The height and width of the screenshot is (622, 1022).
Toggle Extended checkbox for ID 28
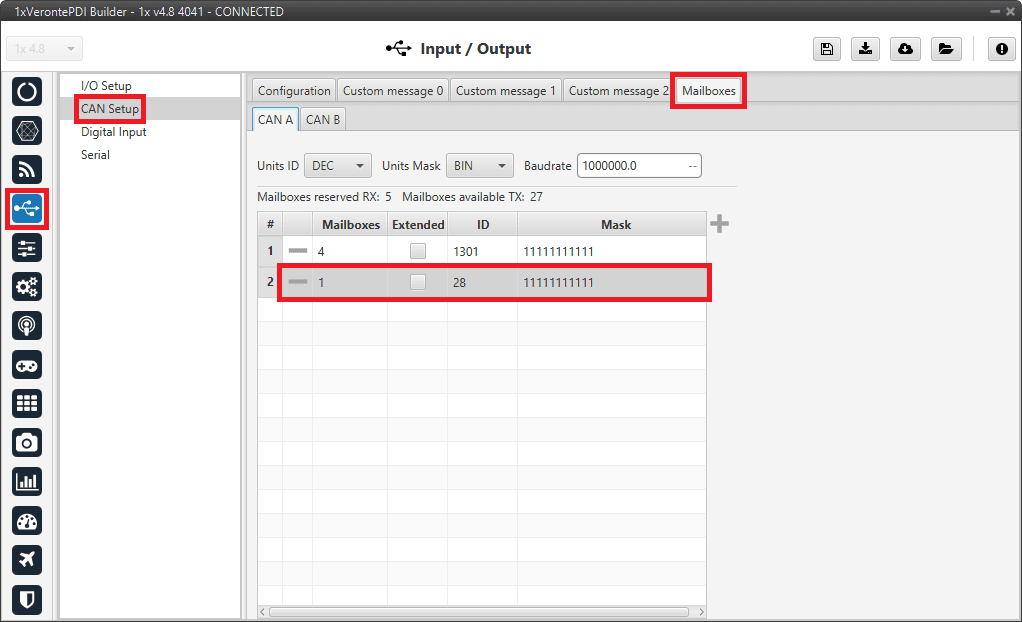pos(417,283)
